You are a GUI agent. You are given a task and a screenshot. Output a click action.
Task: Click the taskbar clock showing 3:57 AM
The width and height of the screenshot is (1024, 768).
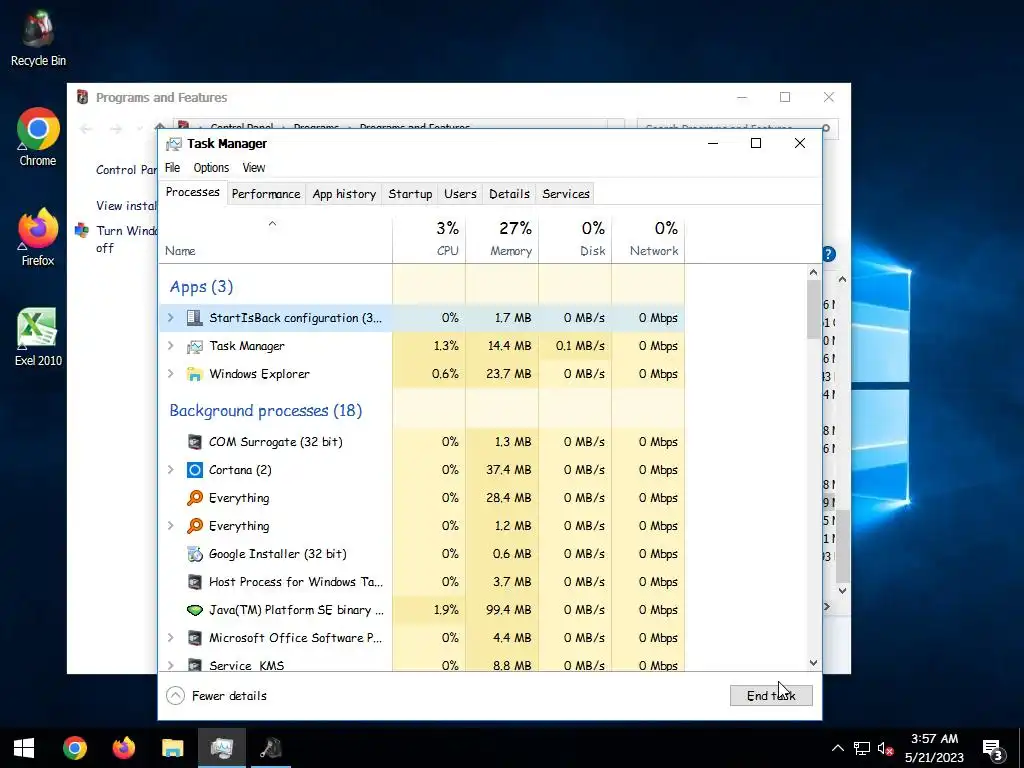935,748
